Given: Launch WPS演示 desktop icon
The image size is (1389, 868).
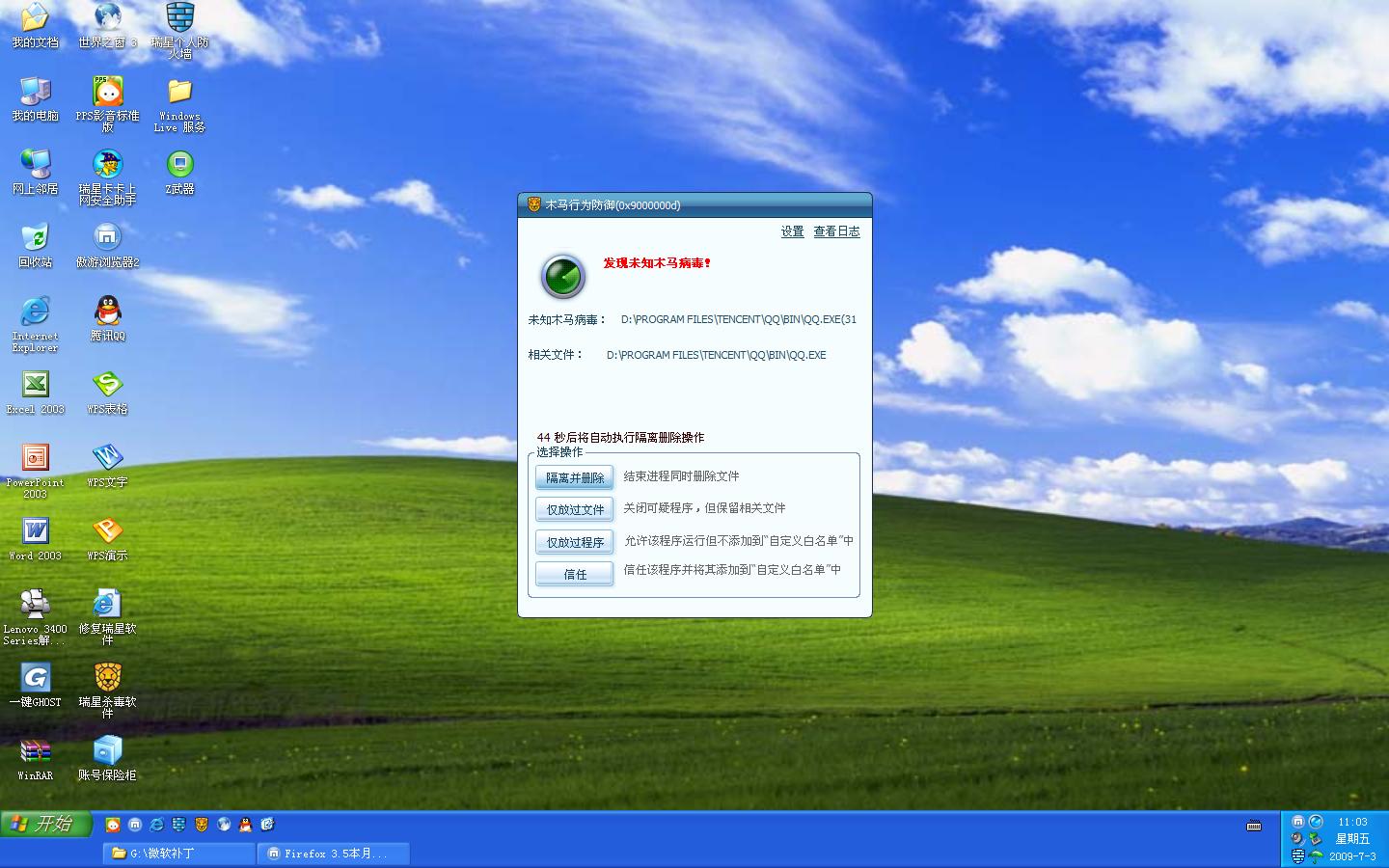Looking at the screenshot, I should [107, 539].
